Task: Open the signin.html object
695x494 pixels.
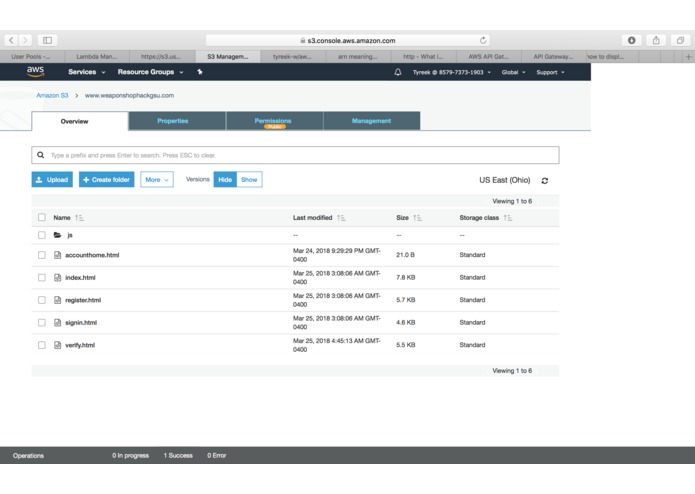Action: tap(81, 323)
